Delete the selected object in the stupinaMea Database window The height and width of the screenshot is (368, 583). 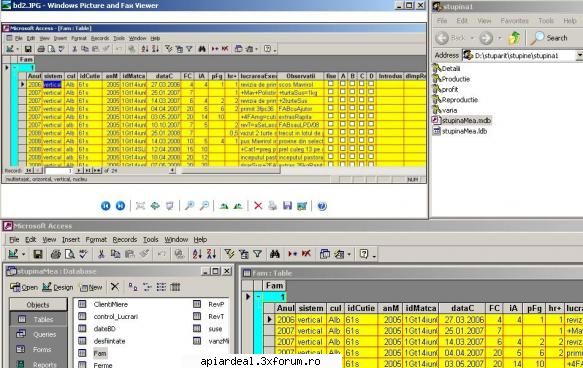[115, 287]
